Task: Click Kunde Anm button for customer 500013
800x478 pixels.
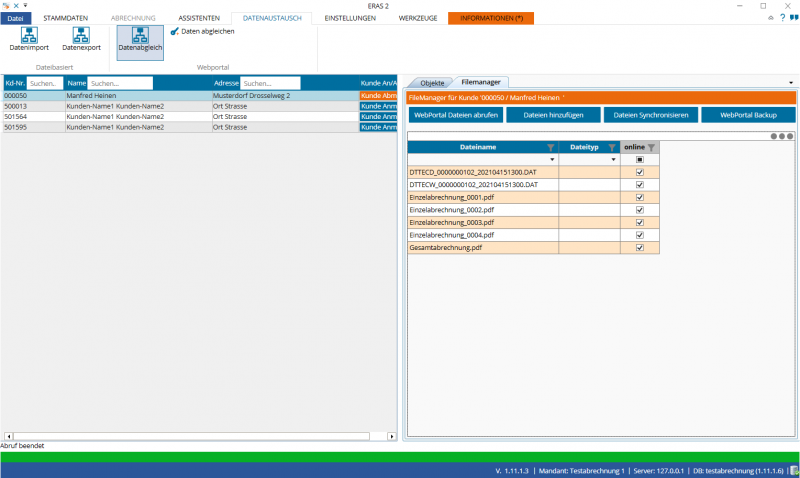Action: 379,106
